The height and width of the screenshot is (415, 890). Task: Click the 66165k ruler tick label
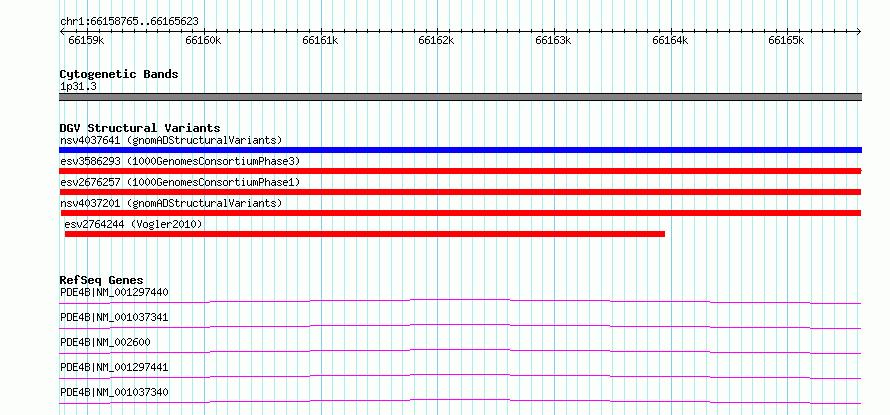(x=786, y=40)
